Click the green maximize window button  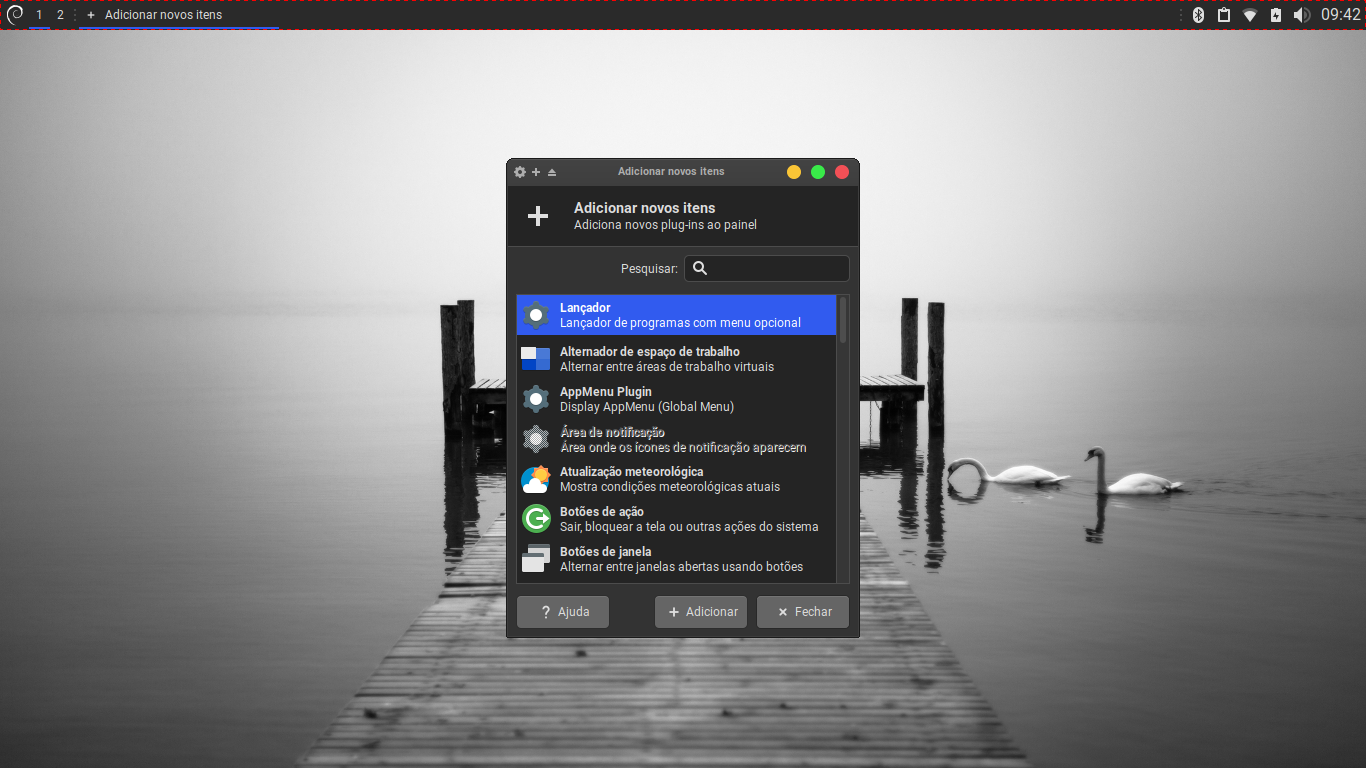pos(818,172)
